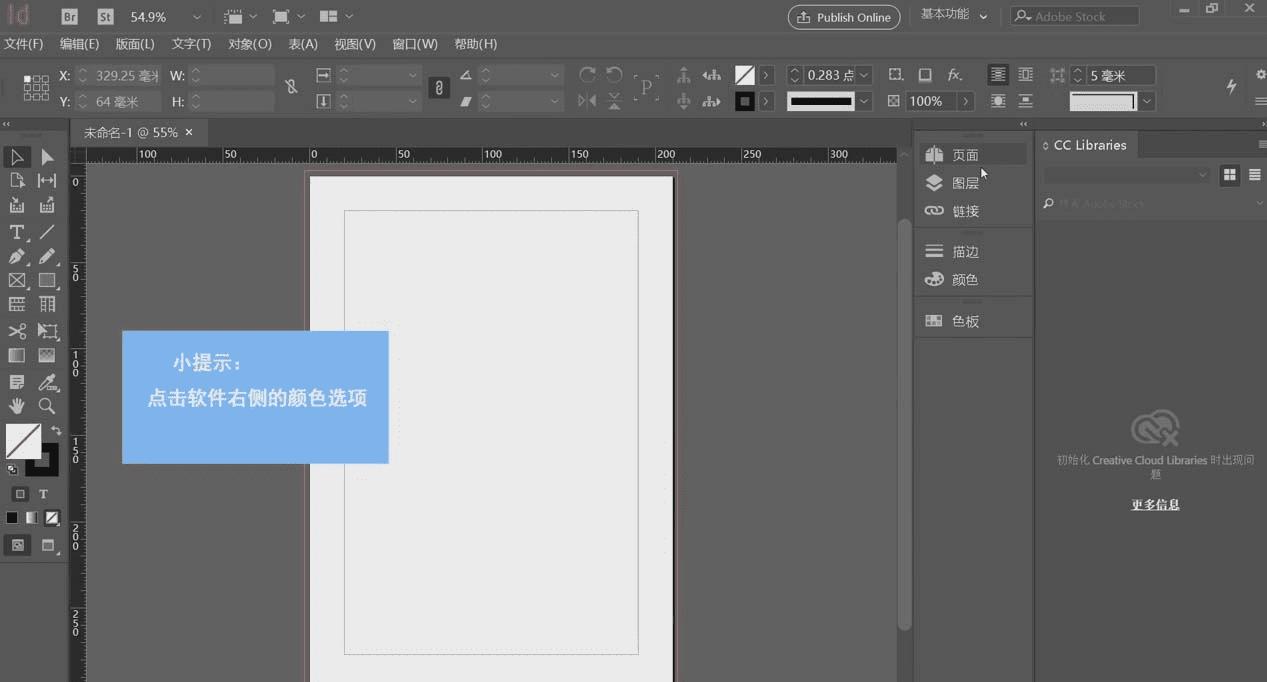The height and width of the screenshot is (682, 1267).
Task: Open the 更多信息 link
Action: tap(1155, 505)
